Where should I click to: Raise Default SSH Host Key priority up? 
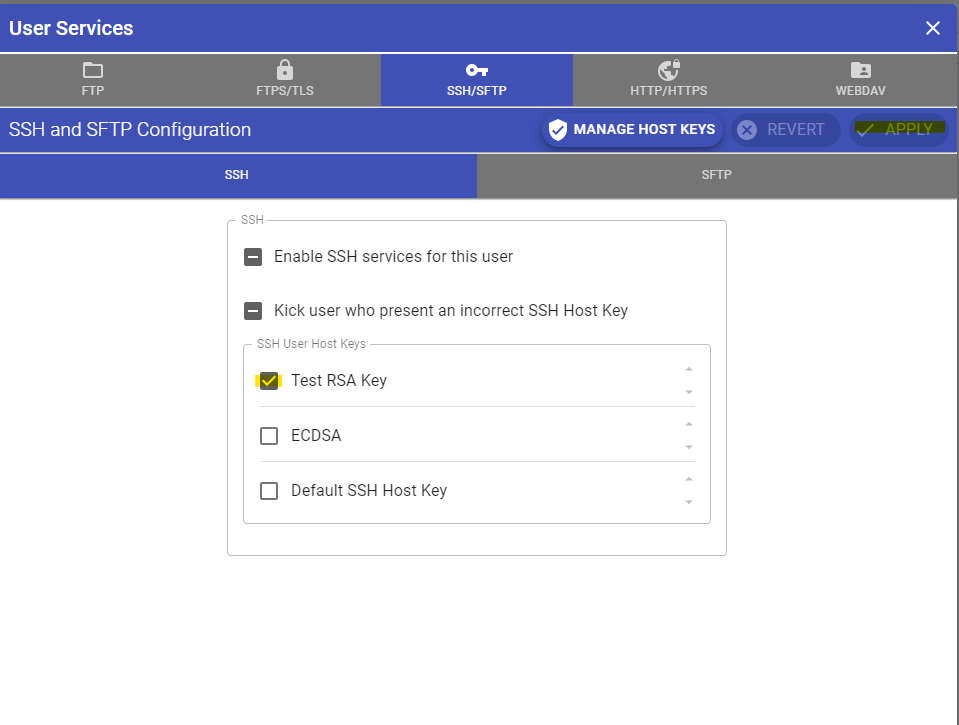coord(688,479)
